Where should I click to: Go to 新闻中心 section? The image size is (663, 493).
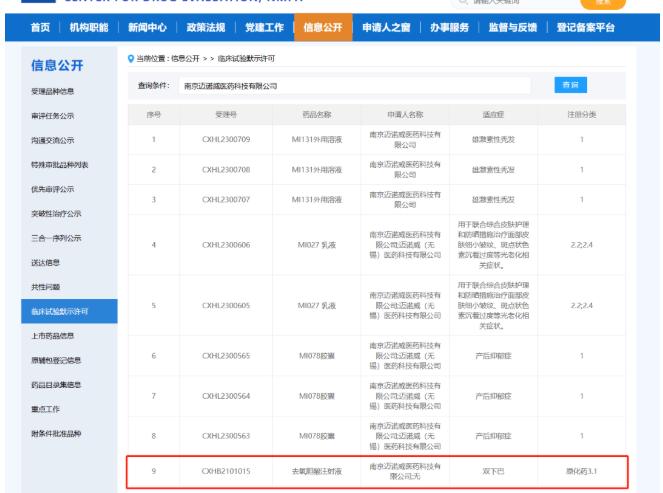tap(147, 27)
